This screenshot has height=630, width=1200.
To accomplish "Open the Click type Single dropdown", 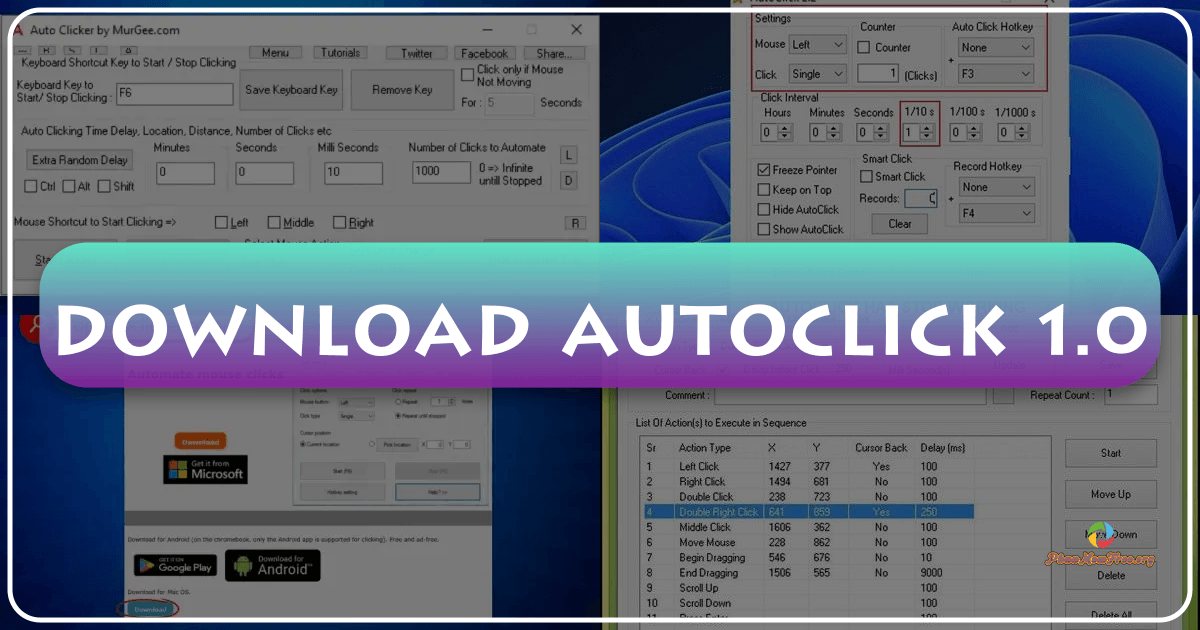I will [x=817, y=73].
